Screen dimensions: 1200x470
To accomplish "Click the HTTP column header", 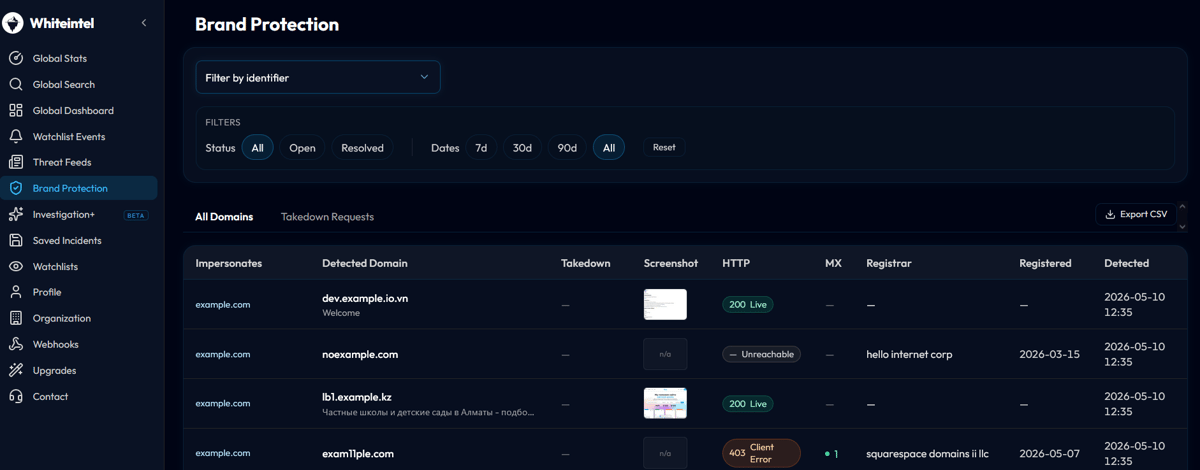I will pyautogui.click(x=736, y=263).
